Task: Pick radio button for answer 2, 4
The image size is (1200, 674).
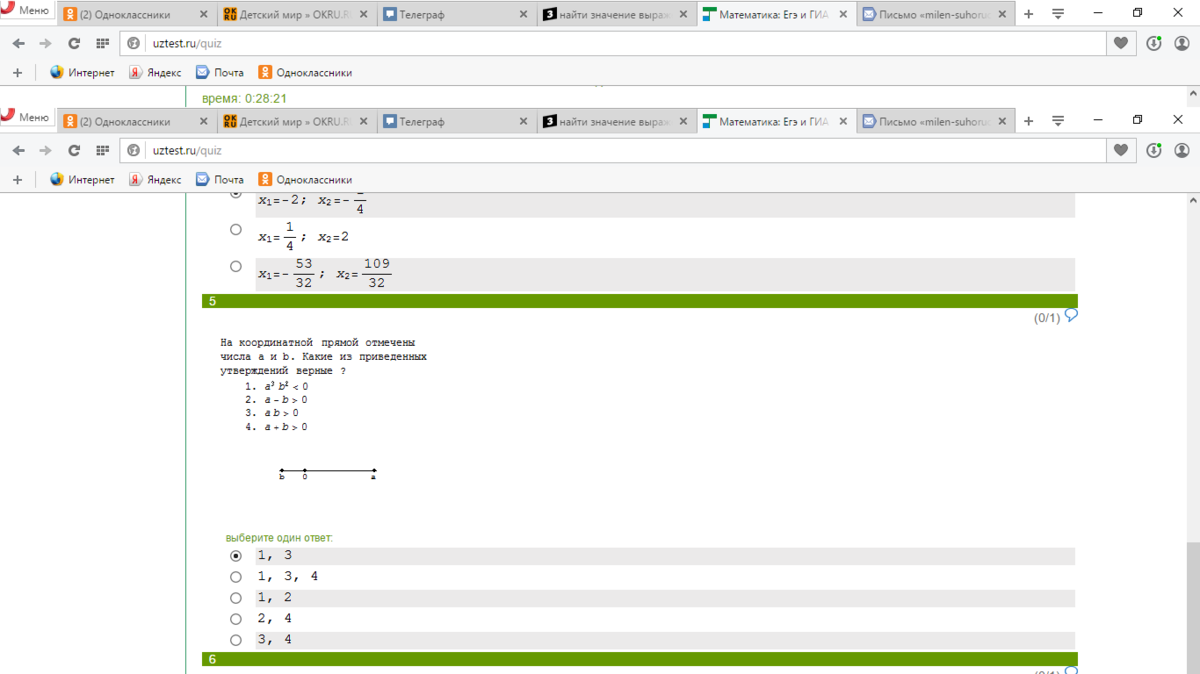Action: [236, 619]
